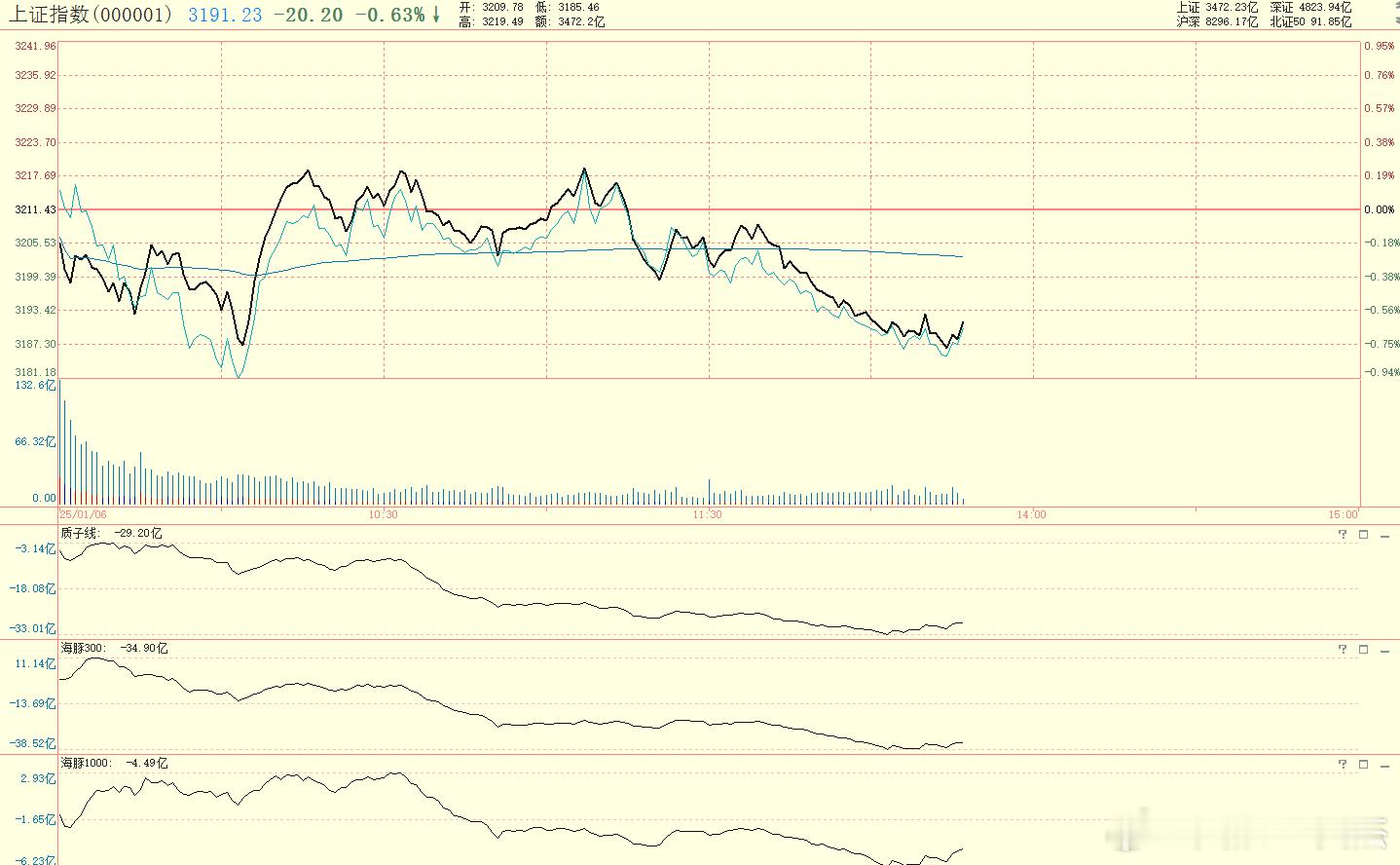Click the -0.56% right axis label
Viewport: 1400px width, 865px height.
(1380, 310)
